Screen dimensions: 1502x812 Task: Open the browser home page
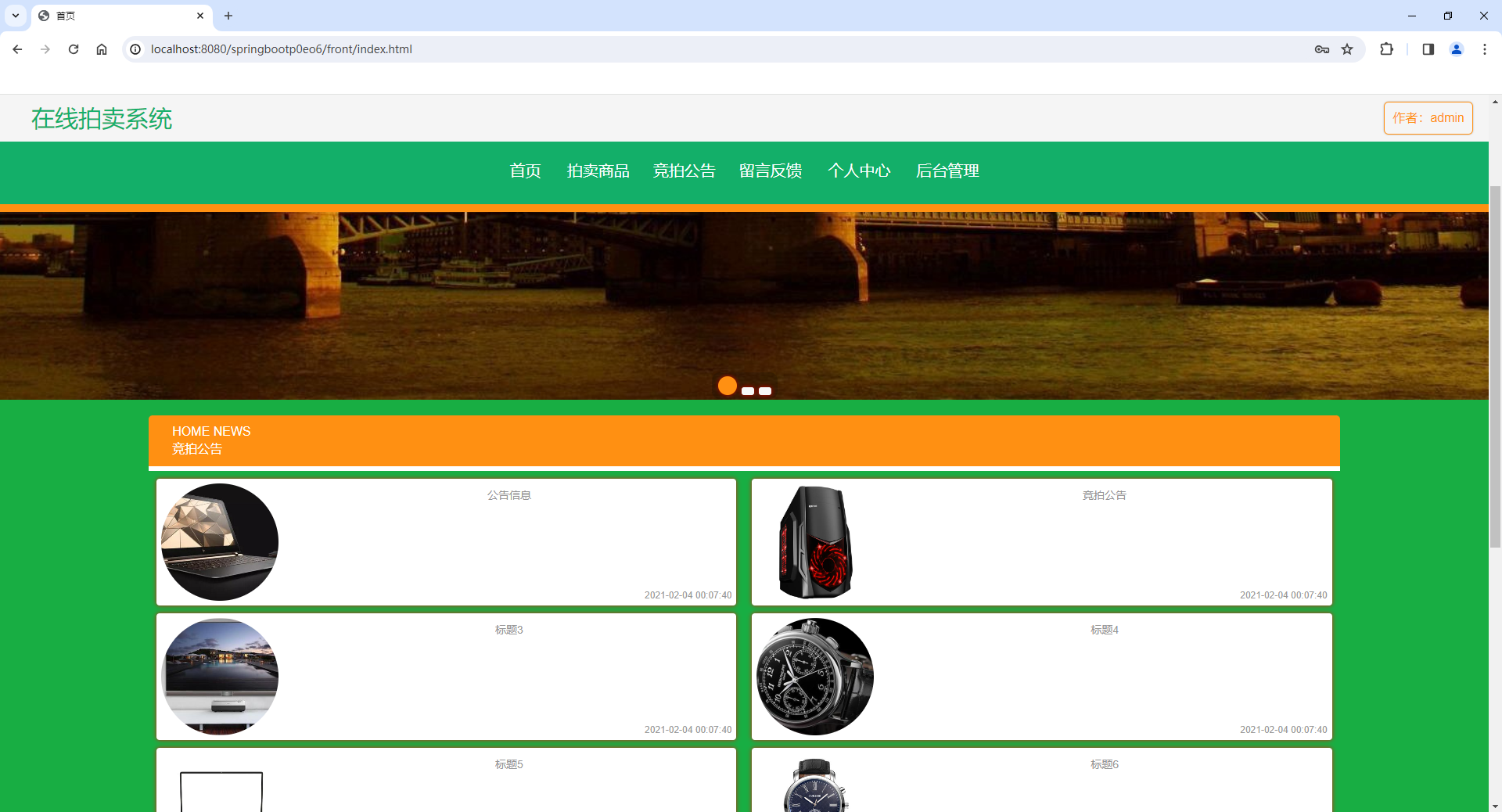(x=102, y=49)
